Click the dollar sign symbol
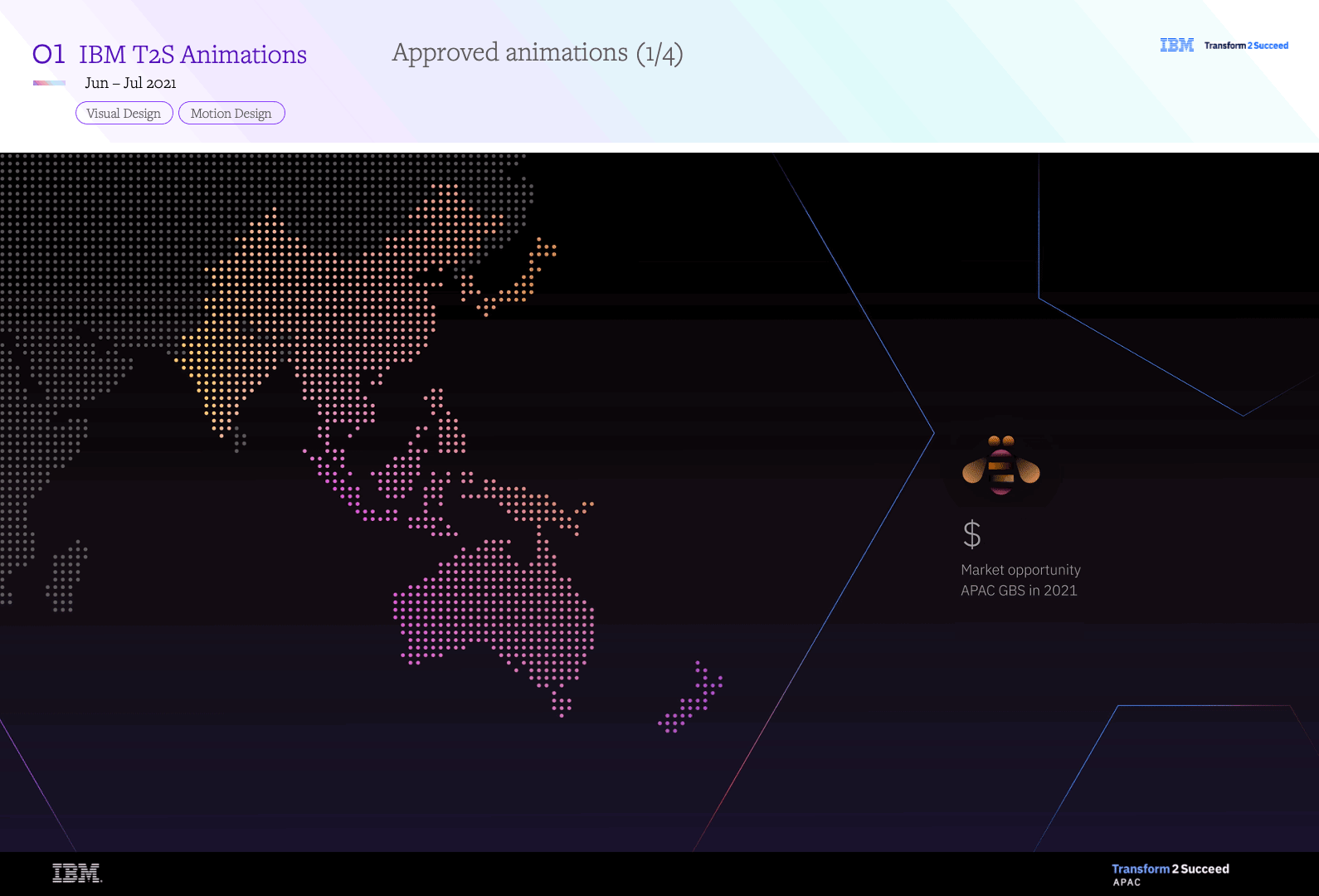 pos(972,534)
